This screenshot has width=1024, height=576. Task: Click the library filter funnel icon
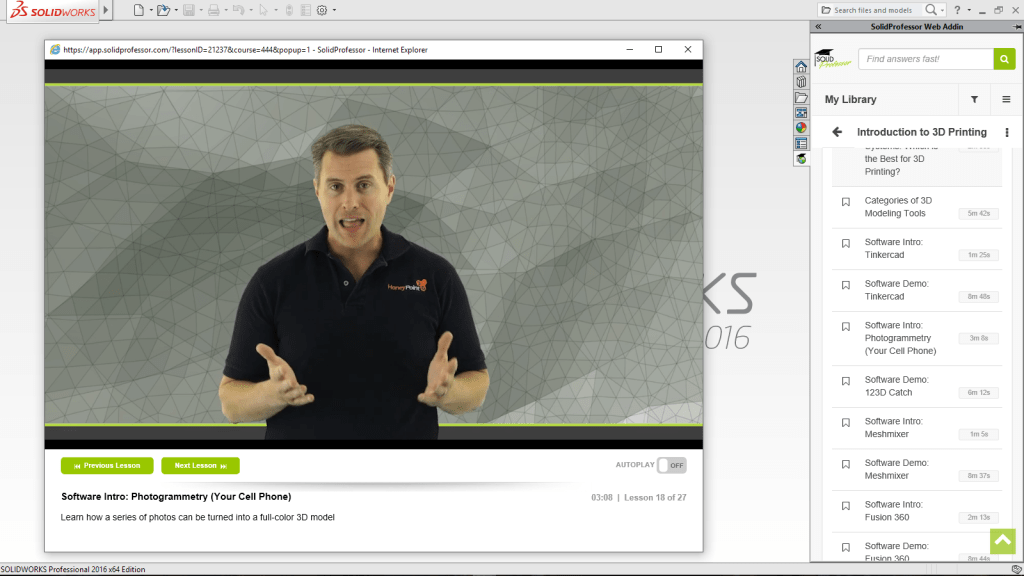coord(974,100)
